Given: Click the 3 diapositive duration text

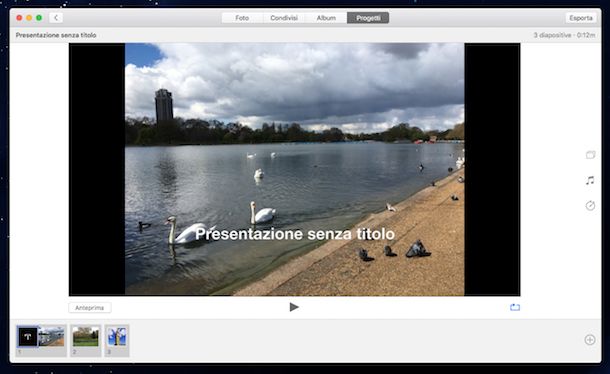Looking at the screenshot, I should [x=564, y=35].
